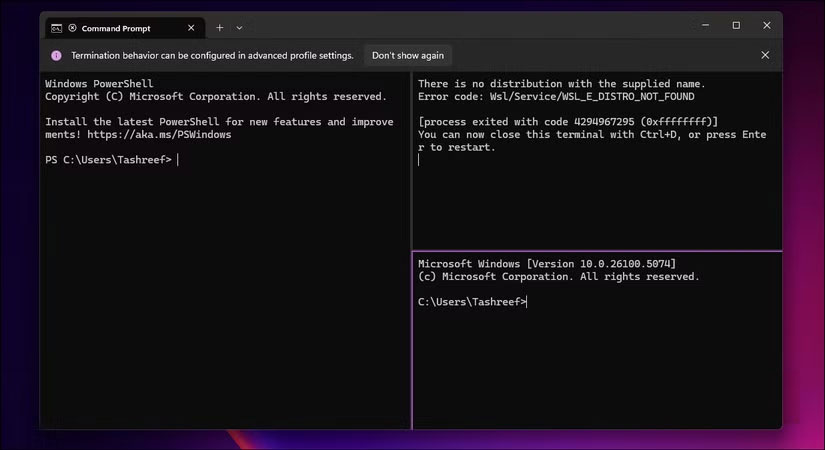Focus the WSL error pane cursor line
The image size is (825, 450).
(x=419, y=160)
